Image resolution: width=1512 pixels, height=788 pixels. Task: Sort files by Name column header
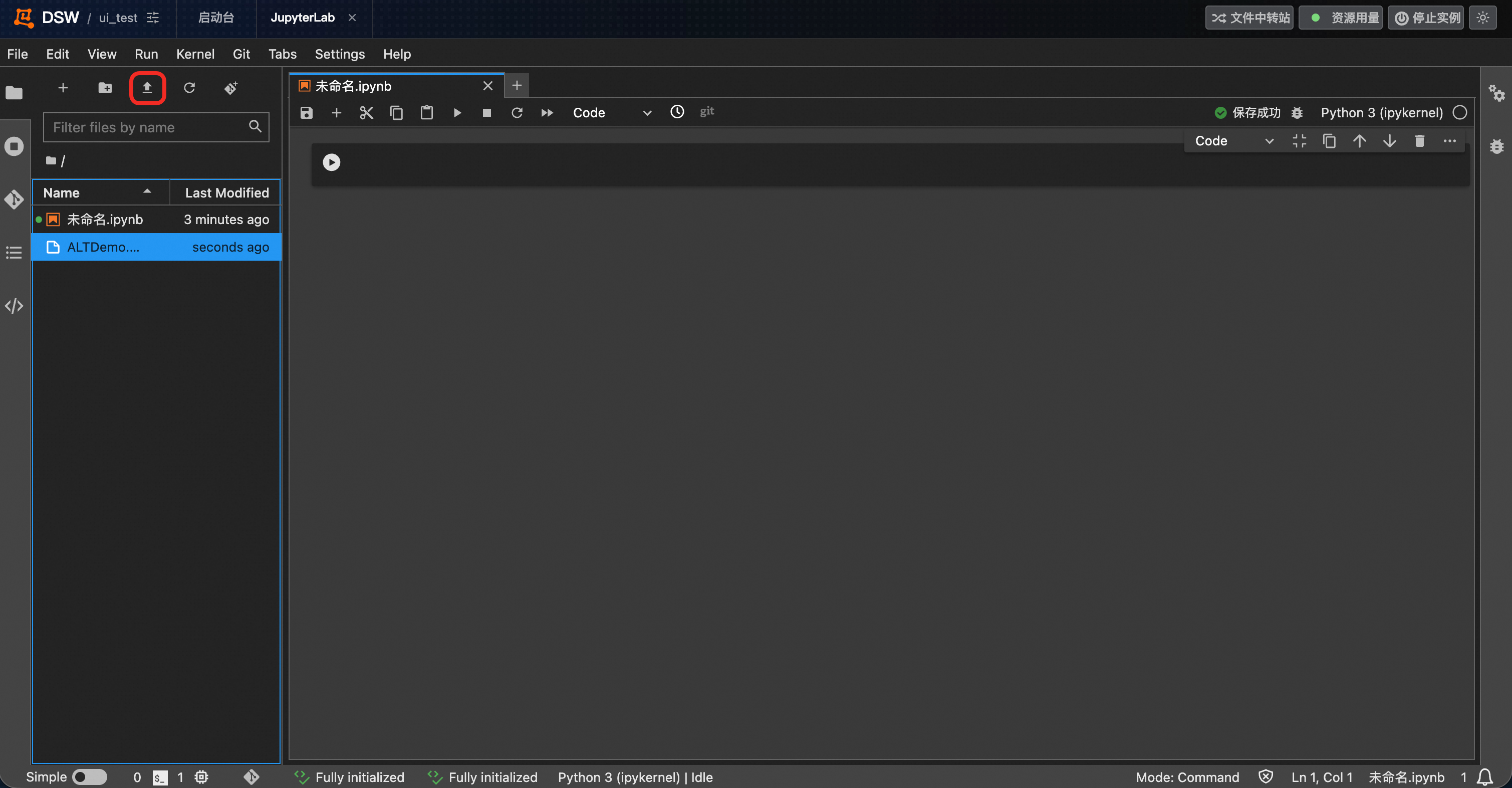tap(101, 192)
